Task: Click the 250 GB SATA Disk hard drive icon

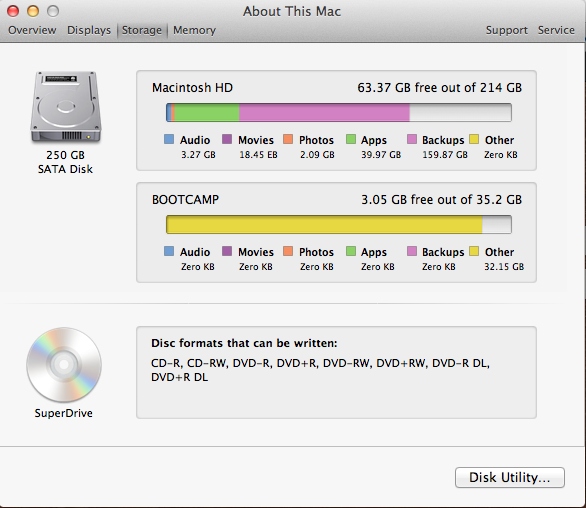Action: [x=66, y=107]
